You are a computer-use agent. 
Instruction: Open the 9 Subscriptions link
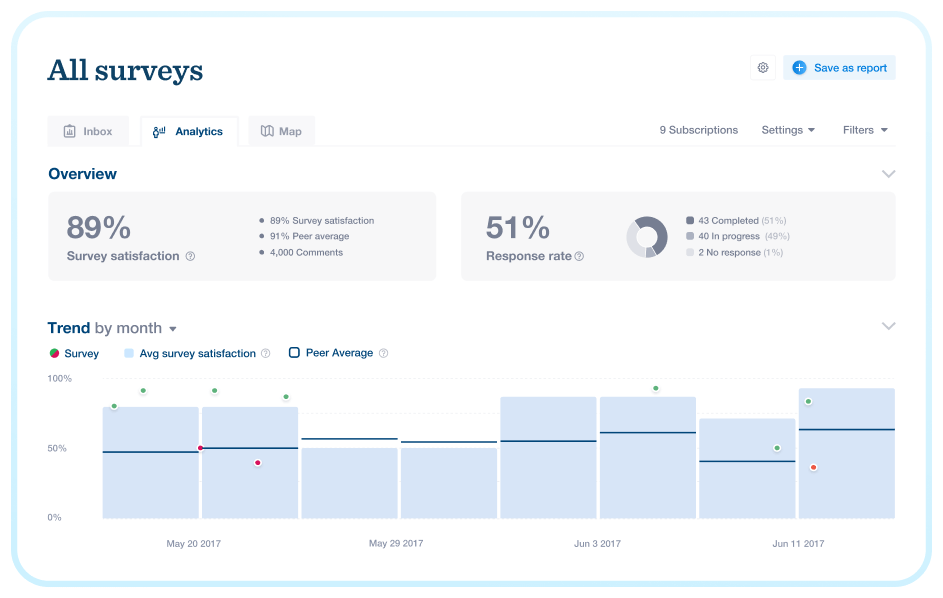coord(698,130)
